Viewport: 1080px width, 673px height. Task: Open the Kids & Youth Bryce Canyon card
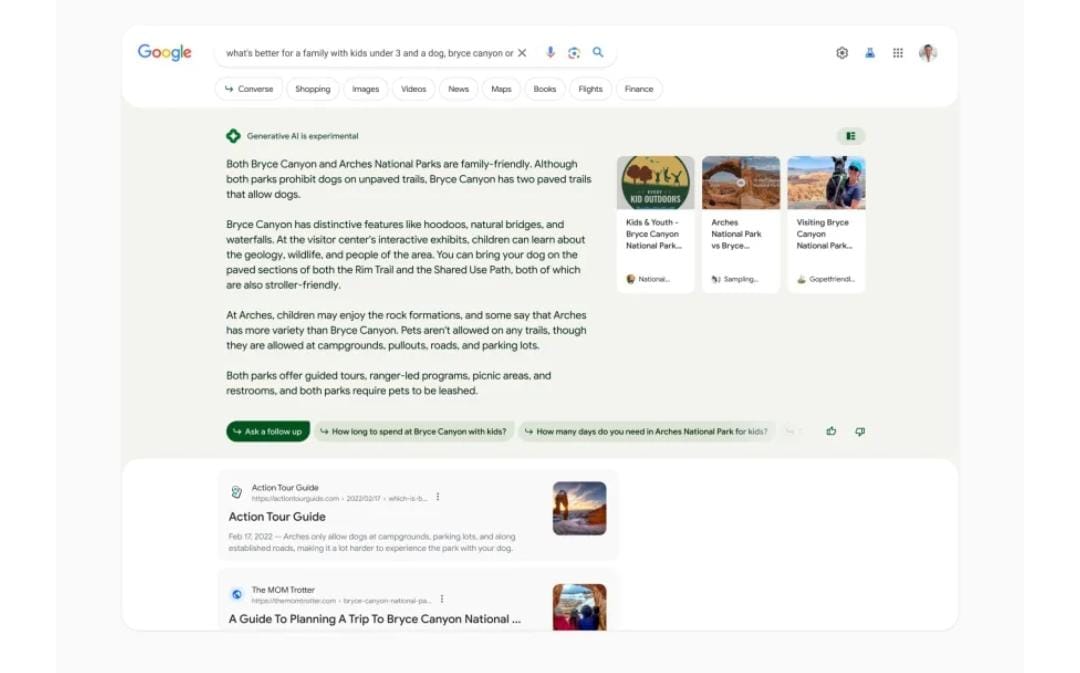tap(655, 224)
